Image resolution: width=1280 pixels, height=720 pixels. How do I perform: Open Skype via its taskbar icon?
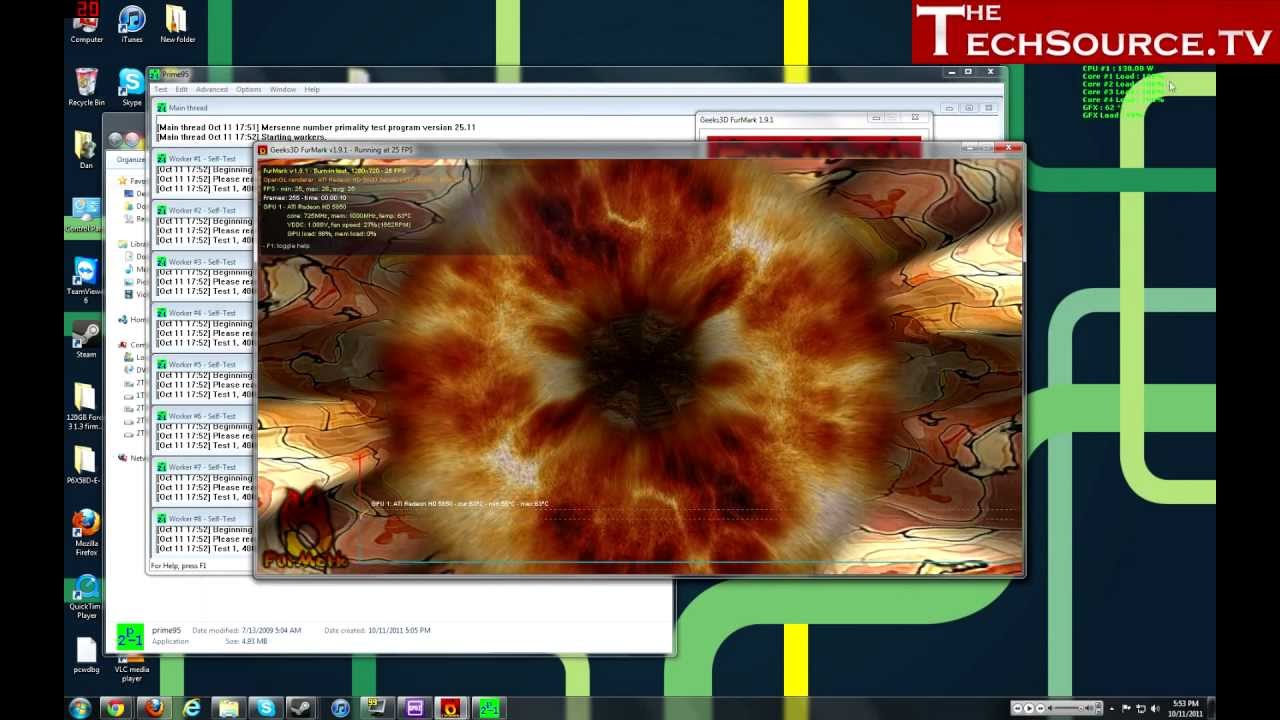pos(265,708)
